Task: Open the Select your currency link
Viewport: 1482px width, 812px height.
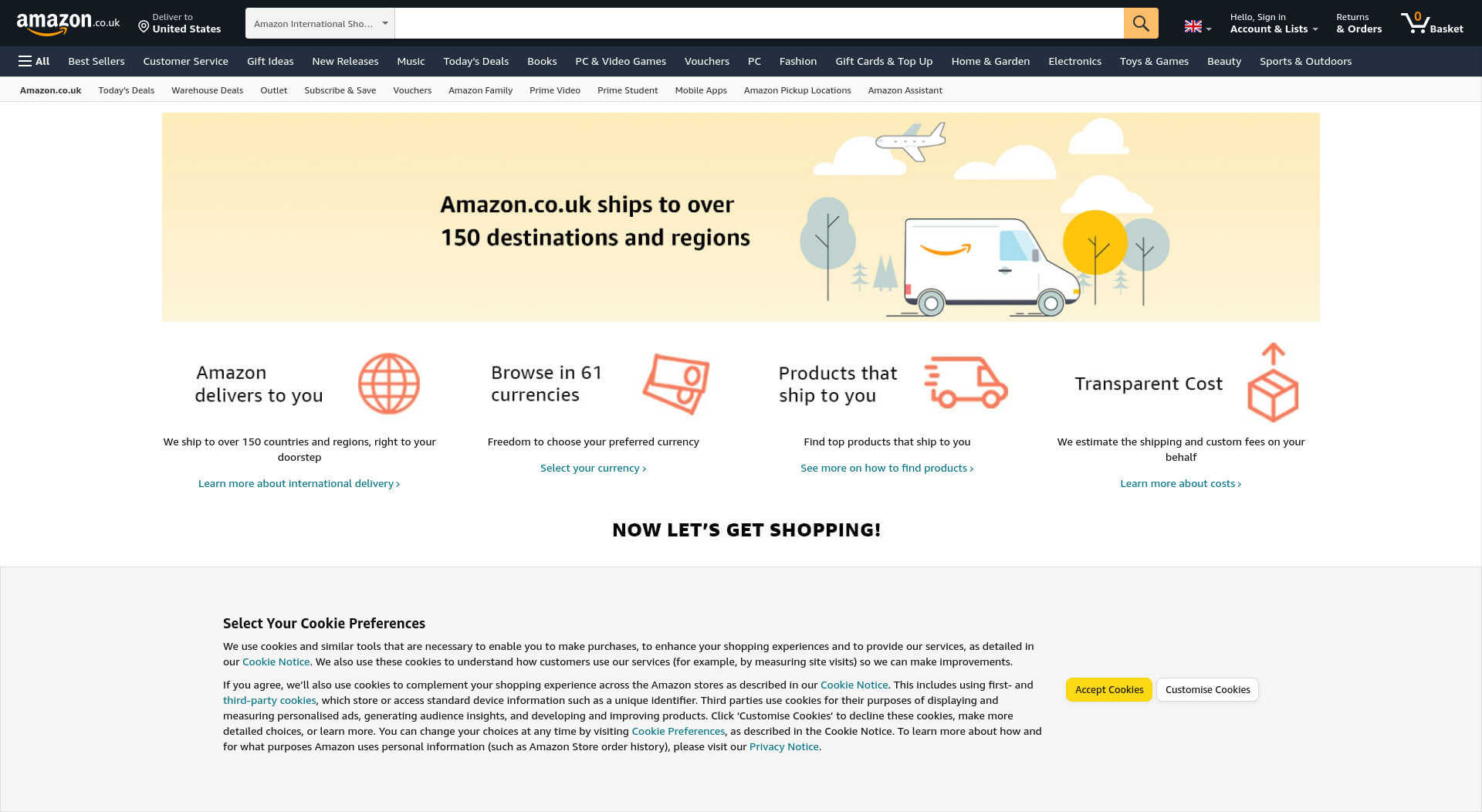Action: point(593,469)
